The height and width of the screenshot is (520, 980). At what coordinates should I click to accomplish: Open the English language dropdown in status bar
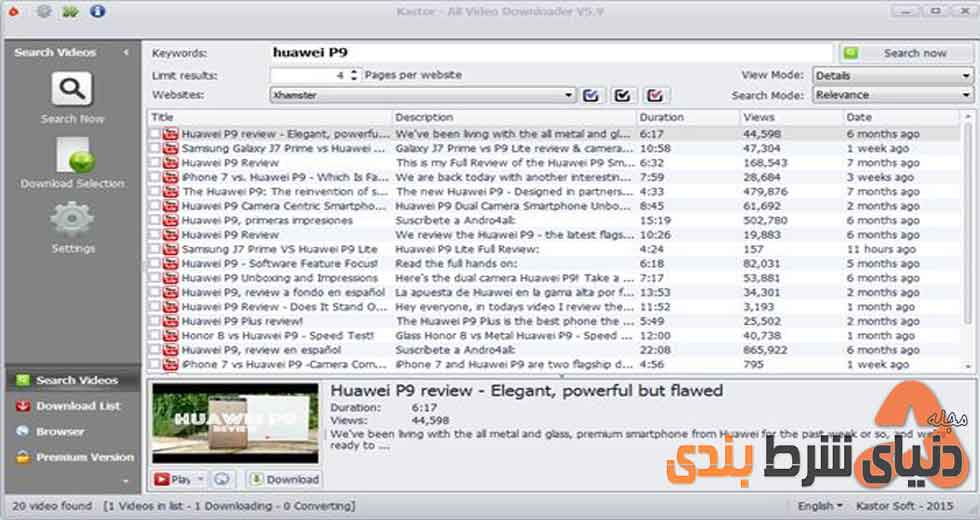(x=819, y=506)
